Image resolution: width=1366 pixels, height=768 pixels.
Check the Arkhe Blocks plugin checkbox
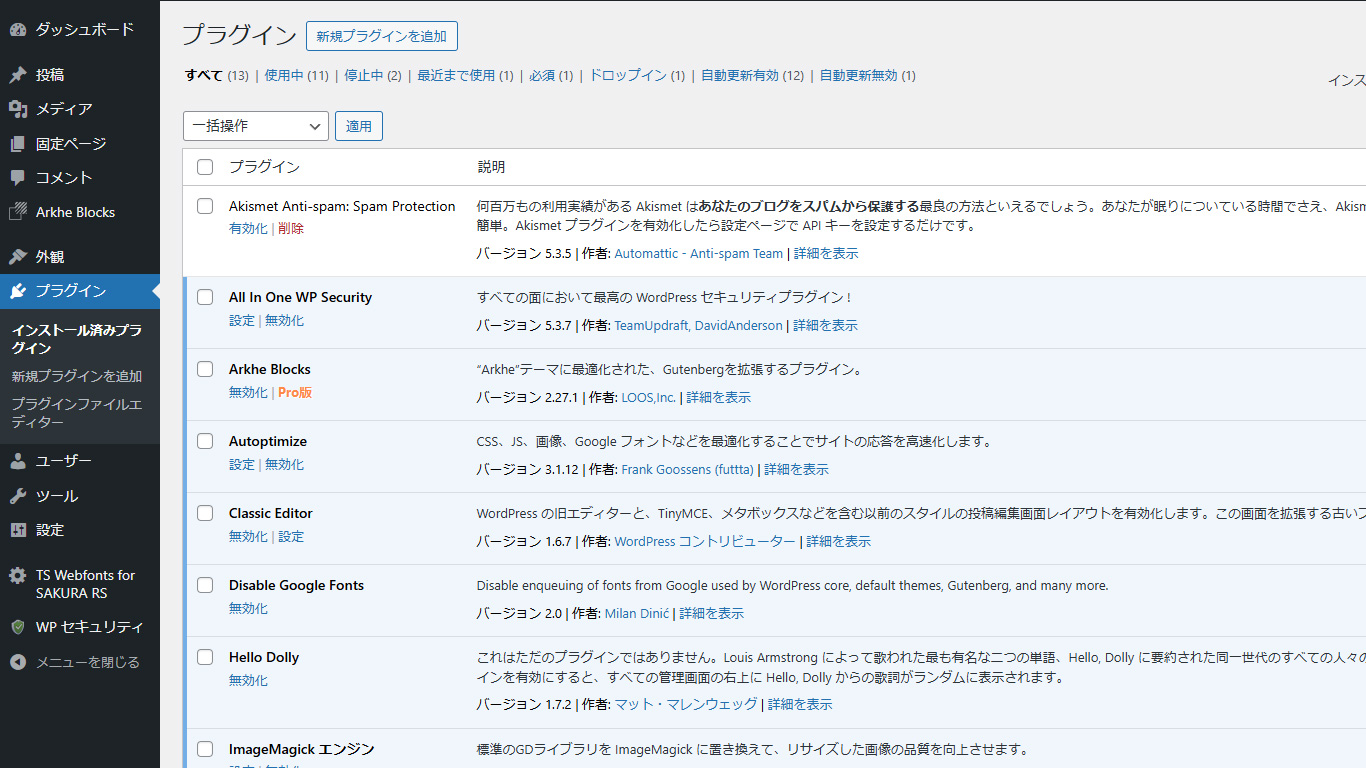pos(205,369)
